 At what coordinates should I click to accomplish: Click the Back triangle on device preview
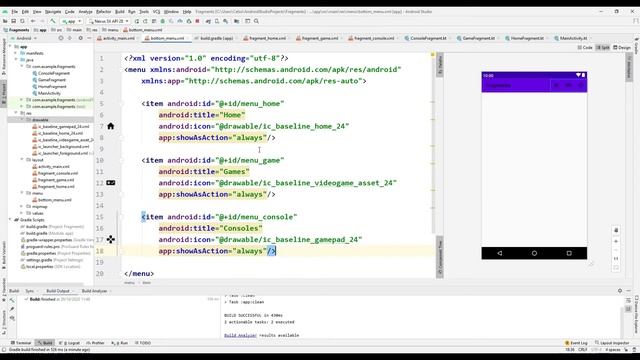[x=500, y=253]
